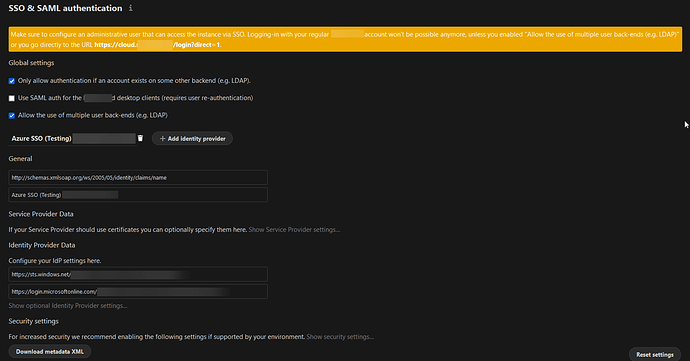Expand Show Service Provider settings
Screen dimensions: 690x361
(294, 230)
